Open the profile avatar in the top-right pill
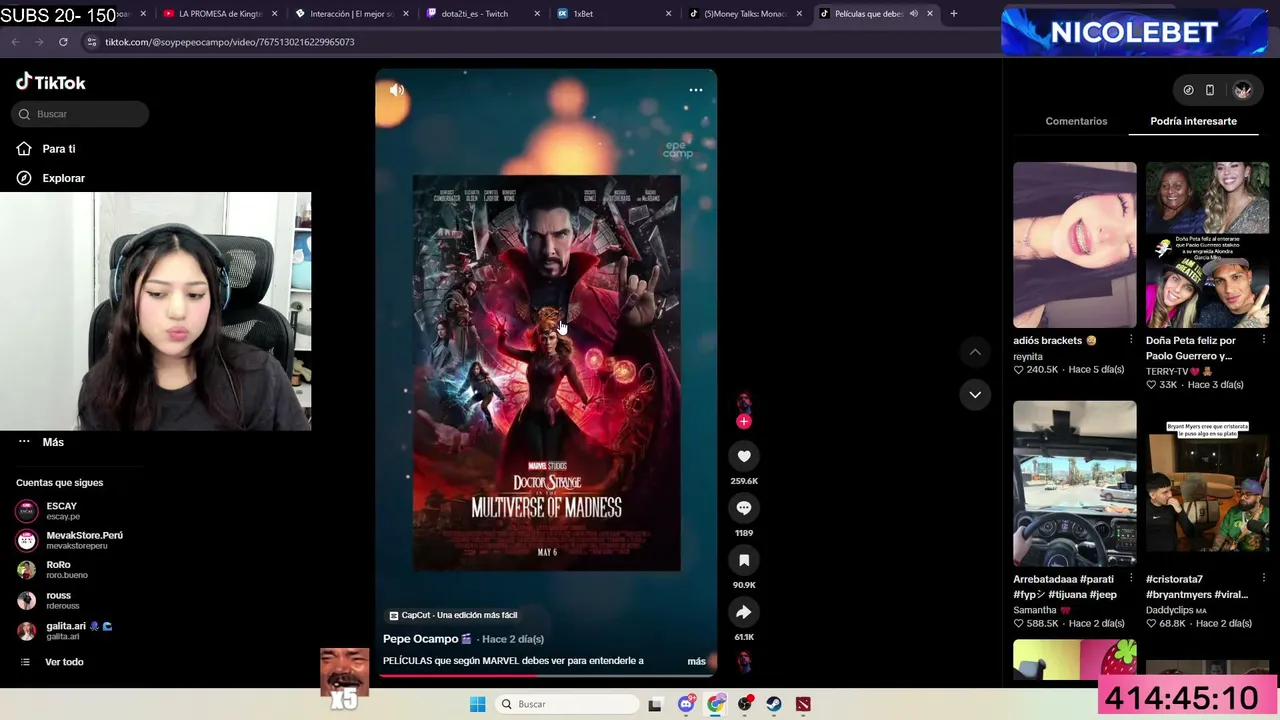This screenshot has height=720, width=1280. (x=1242, y=90)
